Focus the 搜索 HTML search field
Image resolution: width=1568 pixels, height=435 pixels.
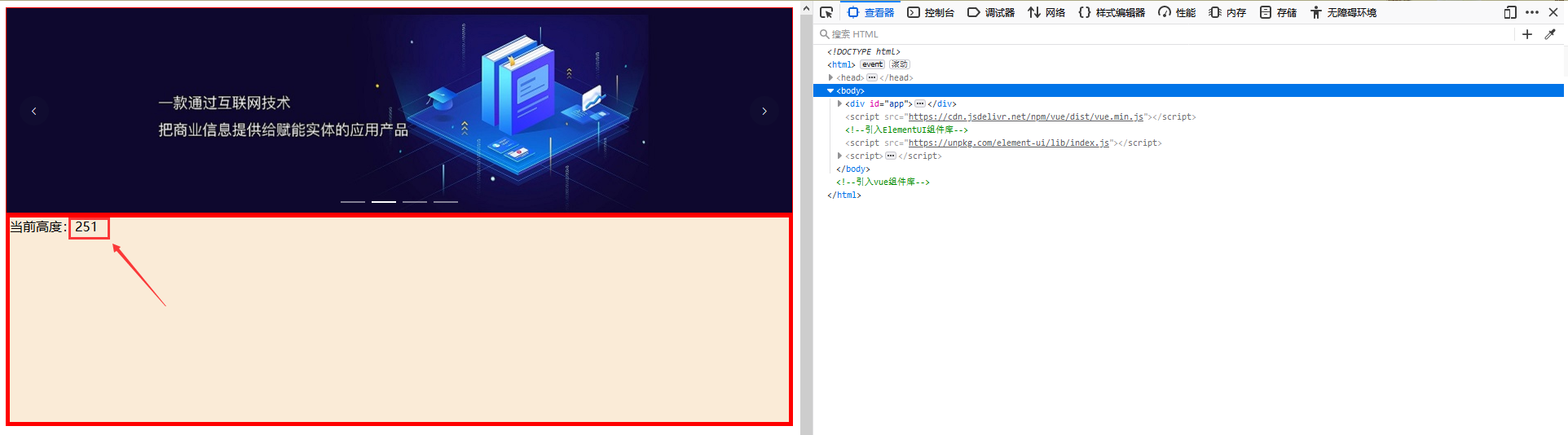tap(1165, 34)
